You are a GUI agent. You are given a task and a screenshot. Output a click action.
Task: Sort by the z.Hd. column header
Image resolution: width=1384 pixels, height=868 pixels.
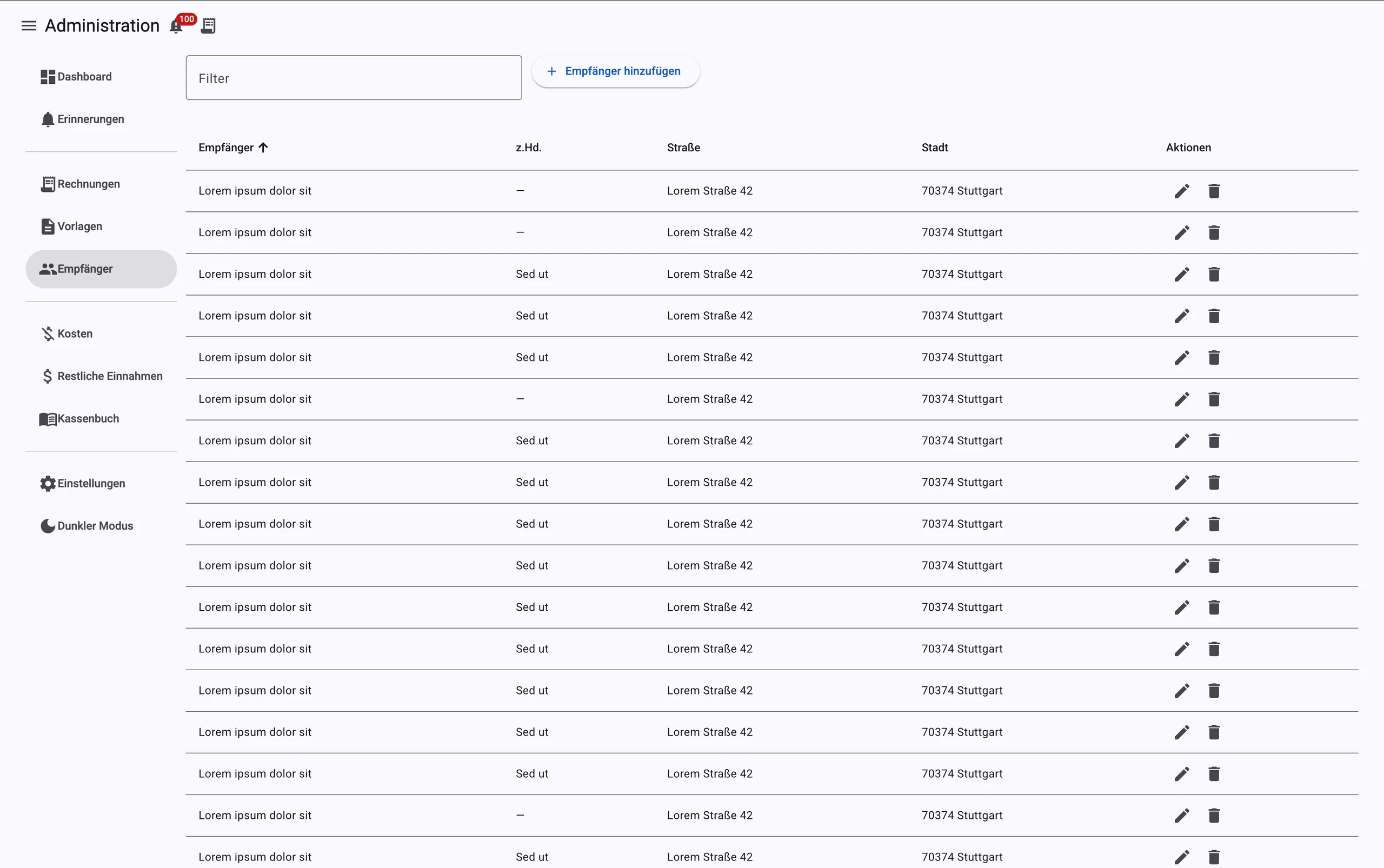coord(528,148)
